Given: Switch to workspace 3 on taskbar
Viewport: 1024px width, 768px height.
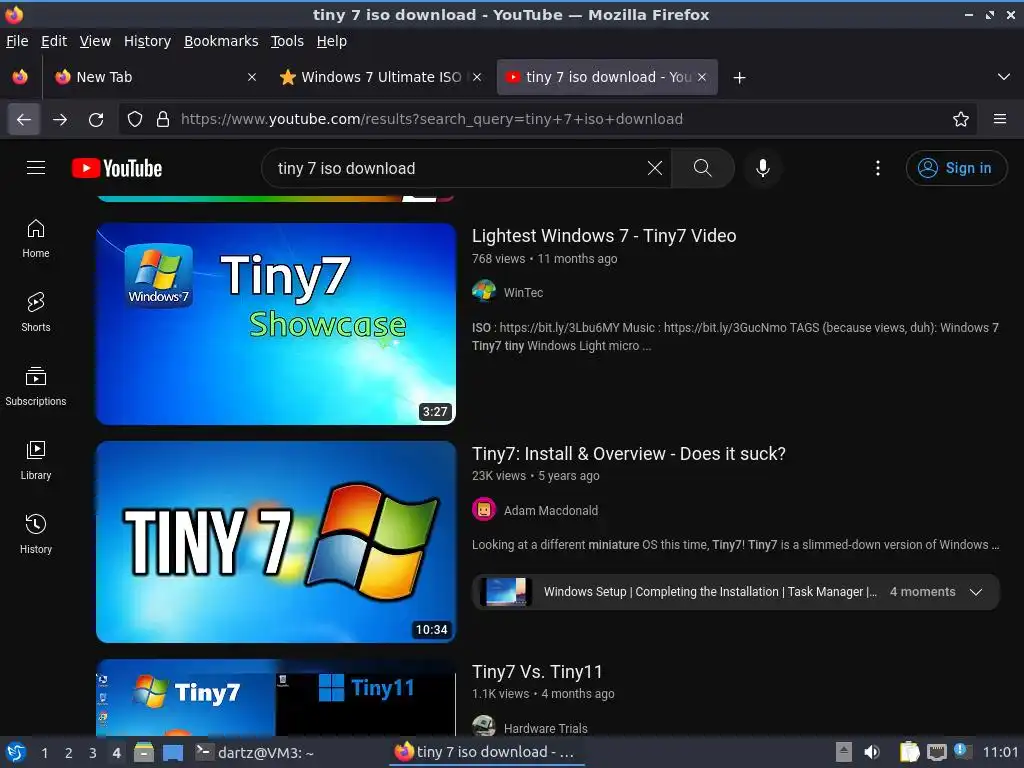Looking at the screenshot, I should click(x=93, y=753).
